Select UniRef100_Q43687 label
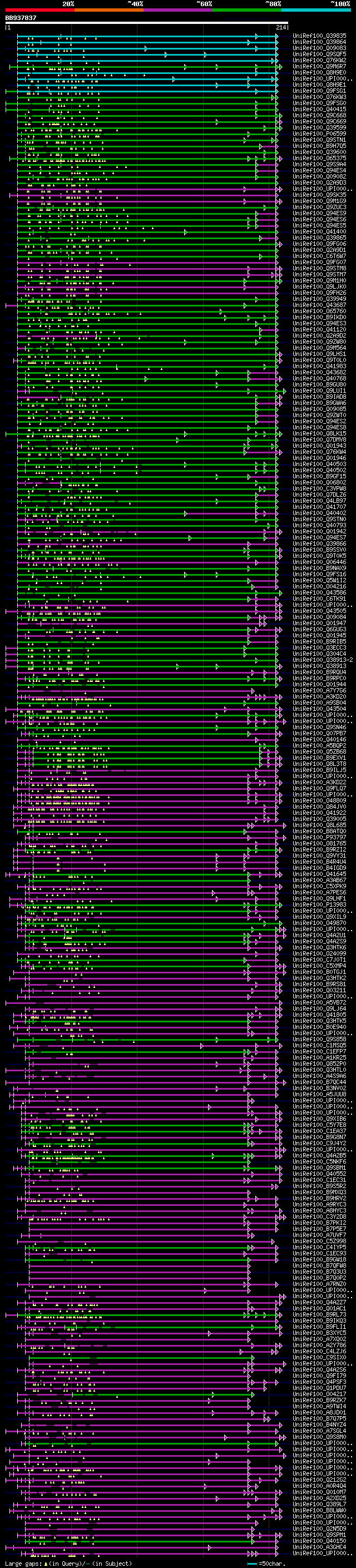 (319, 305)
